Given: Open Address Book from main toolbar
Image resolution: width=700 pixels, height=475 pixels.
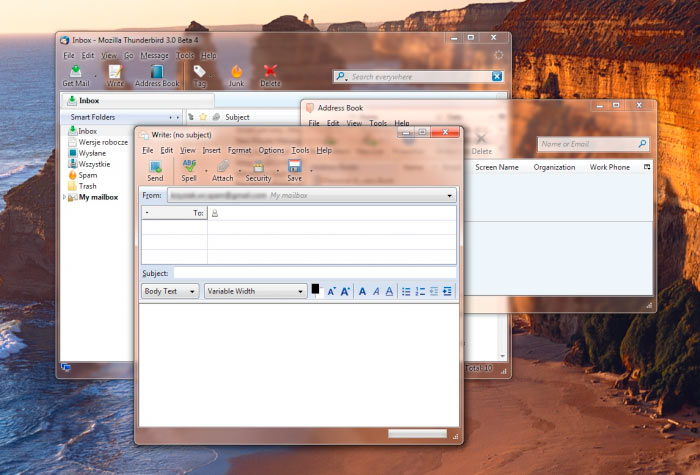Looking at the screenshot, I should pos(156,76).
